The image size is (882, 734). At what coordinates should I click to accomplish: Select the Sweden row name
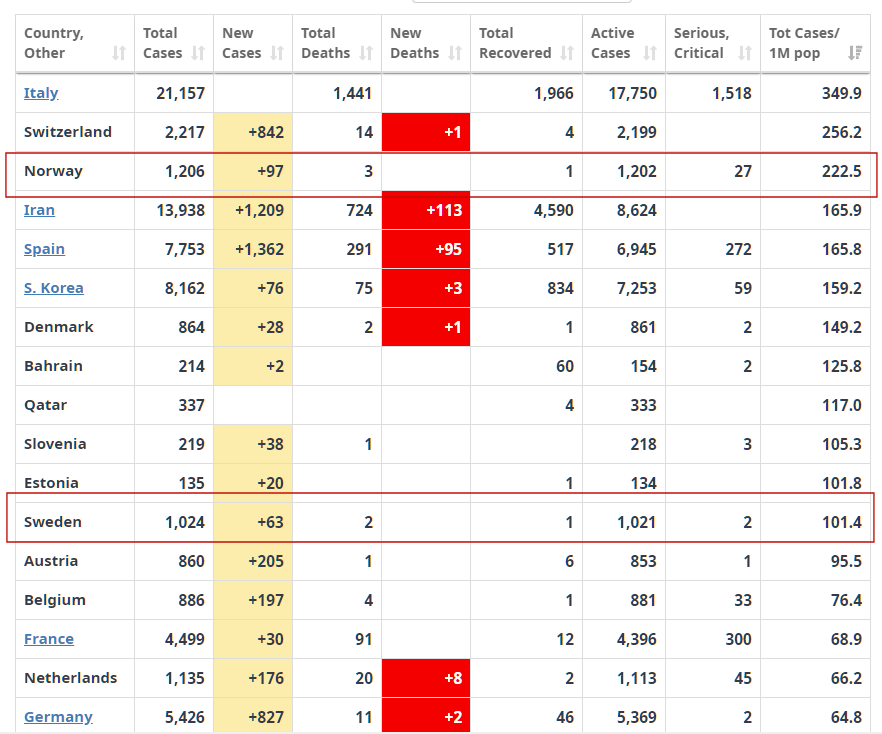click(53, 522)
